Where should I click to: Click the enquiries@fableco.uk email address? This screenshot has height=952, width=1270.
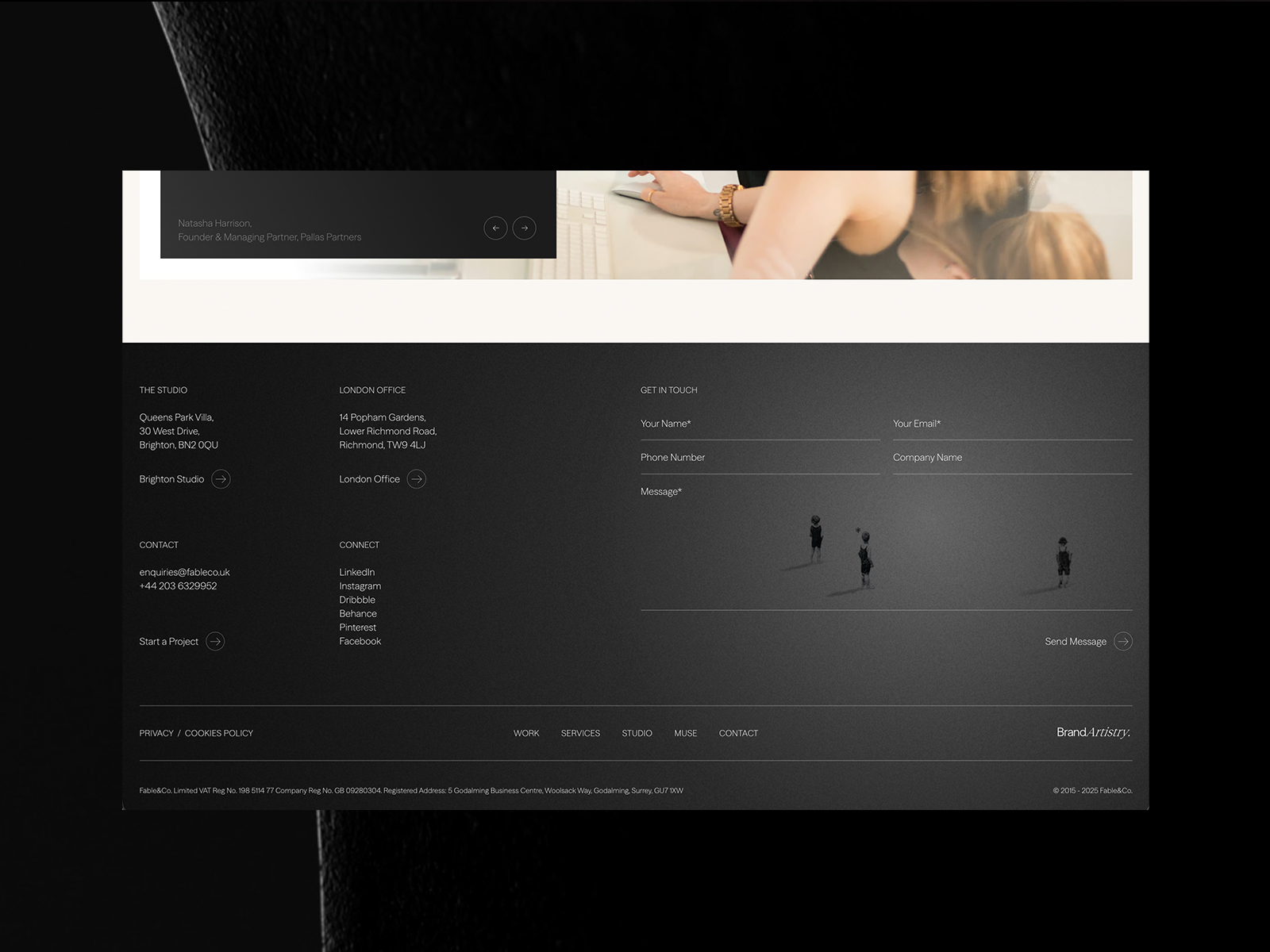184,573
